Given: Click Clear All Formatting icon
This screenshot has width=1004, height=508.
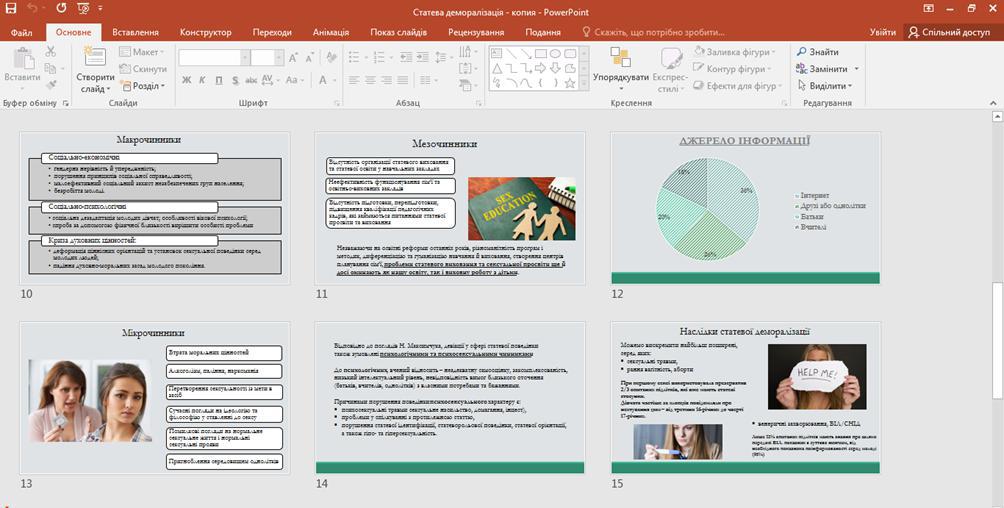Looking at the screenshot, I should 330,58.
